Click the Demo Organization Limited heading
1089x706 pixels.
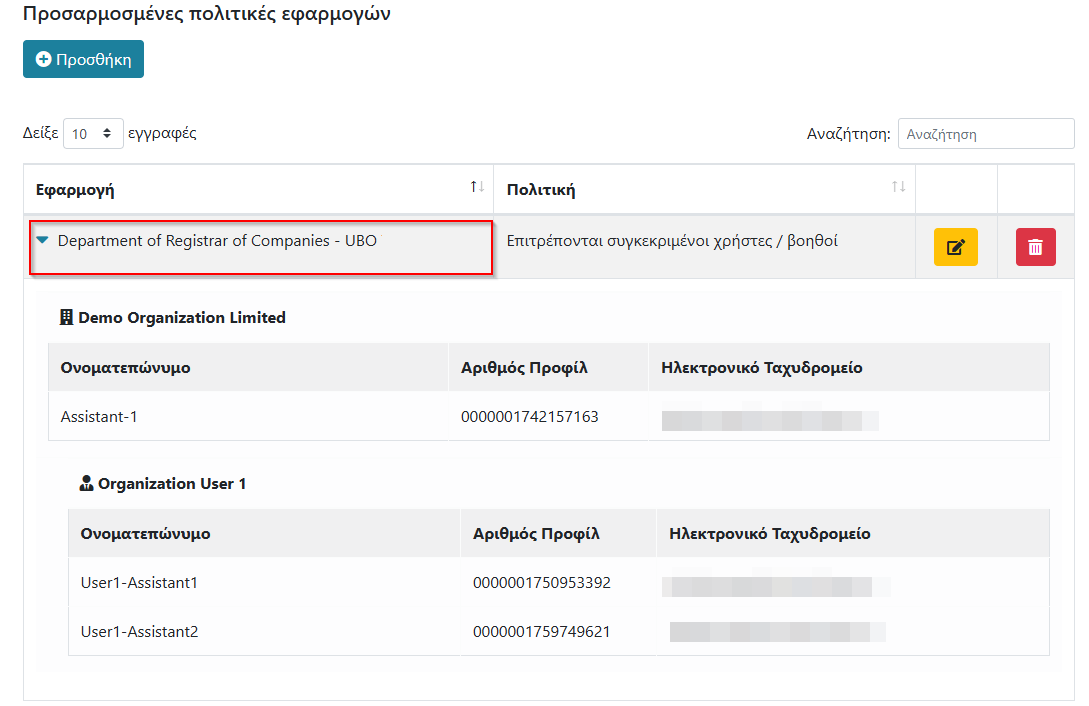(x=182, y=318)
